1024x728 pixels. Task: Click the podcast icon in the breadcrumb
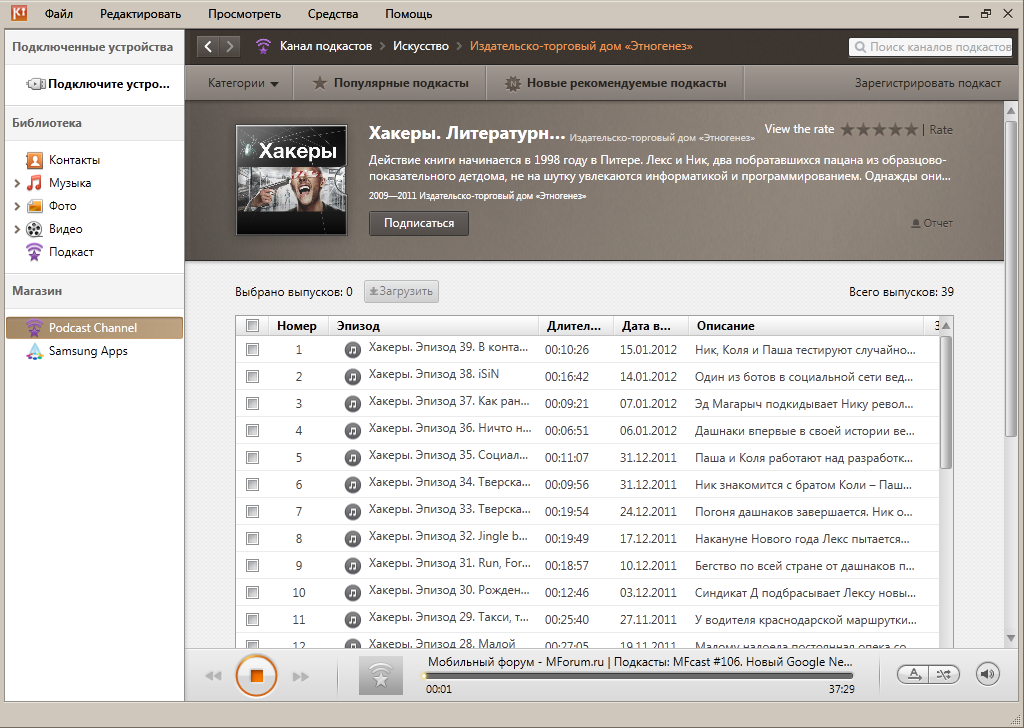click(263, 46)
